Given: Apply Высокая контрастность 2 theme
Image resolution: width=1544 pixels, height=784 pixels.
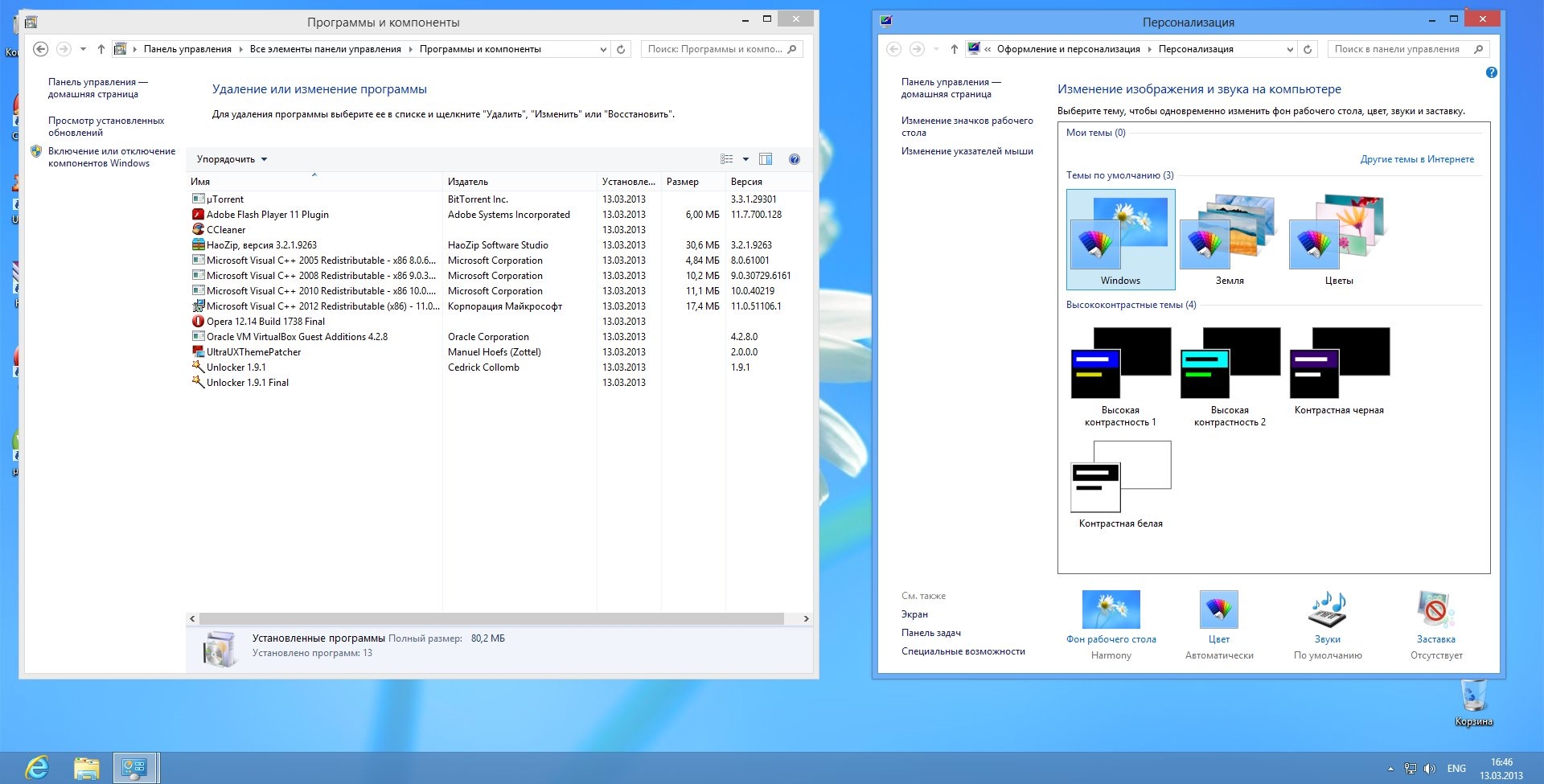Looking at the screenshot, I should click(1230, 376).
